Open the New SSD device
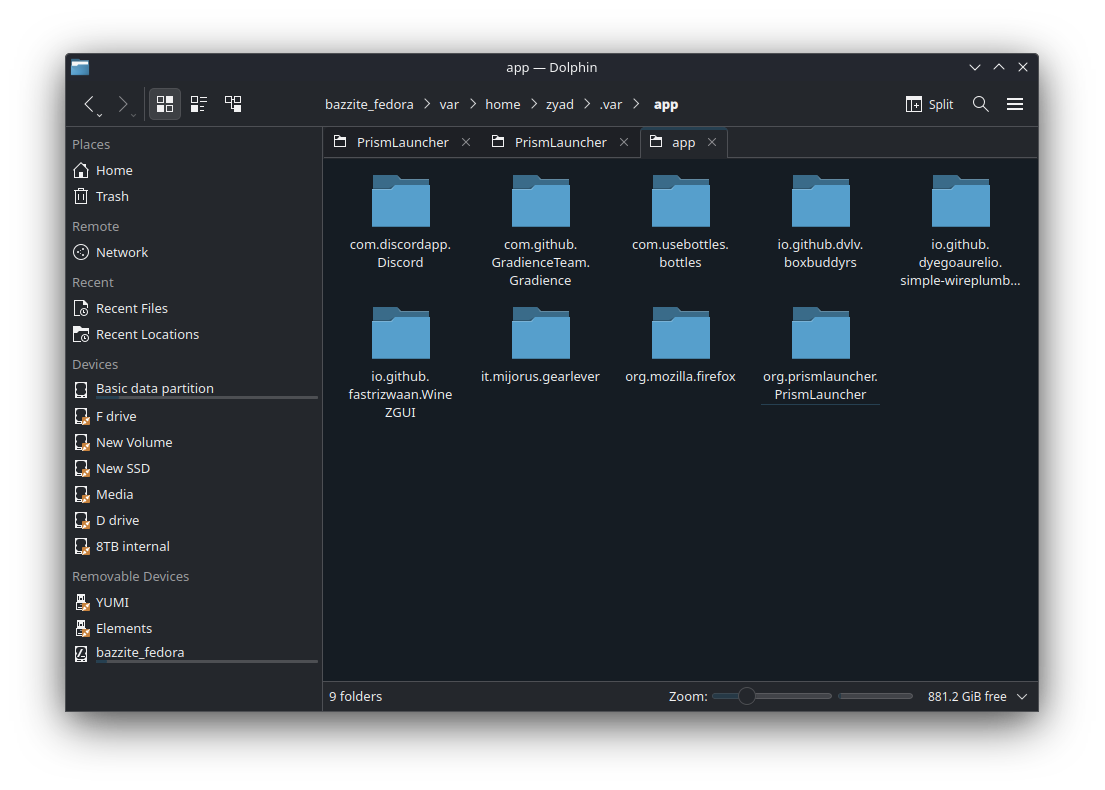This screenshot has width=1105, height=790. click(x=194, y=469)
